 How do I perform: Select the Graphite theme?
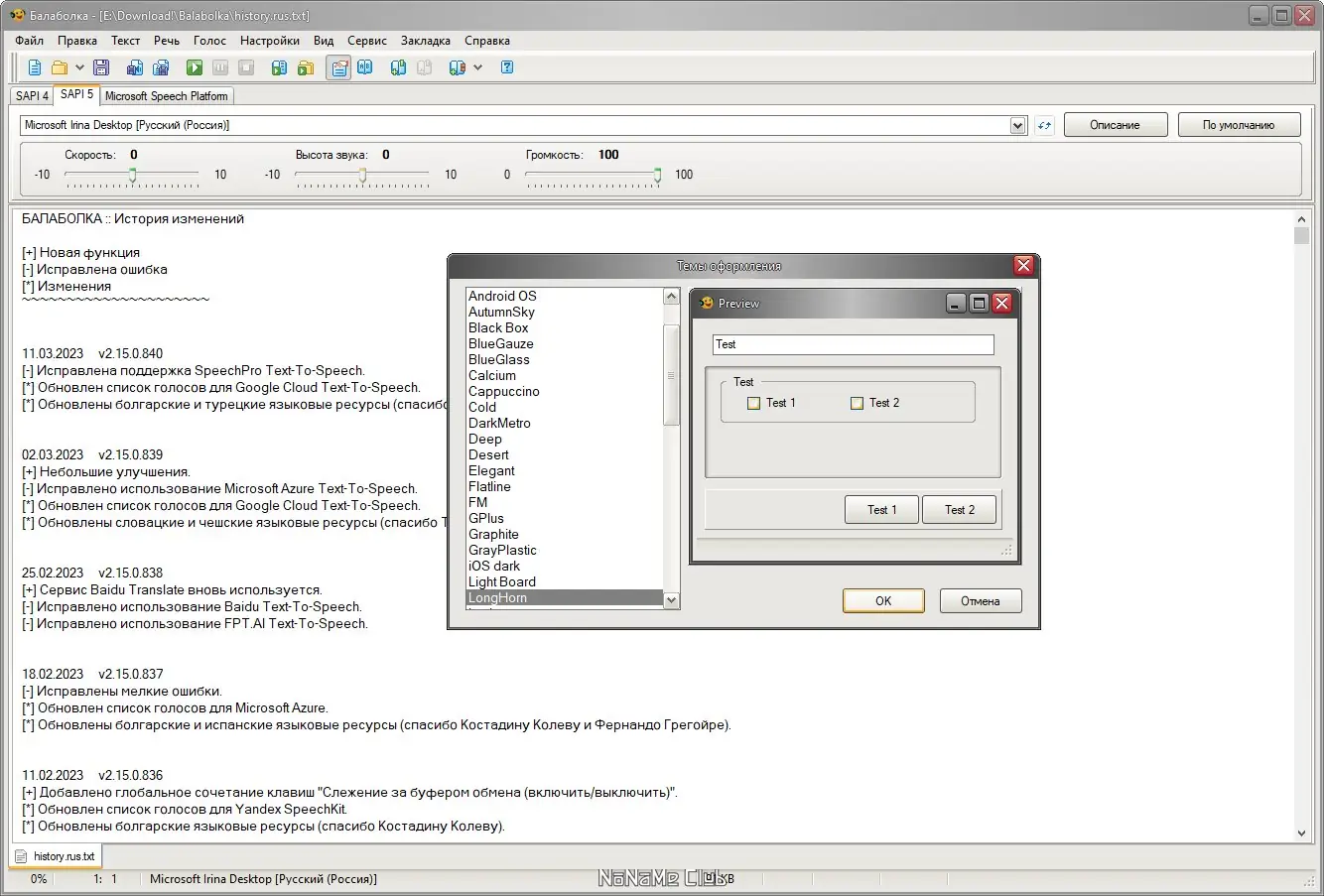coord(565,534)
